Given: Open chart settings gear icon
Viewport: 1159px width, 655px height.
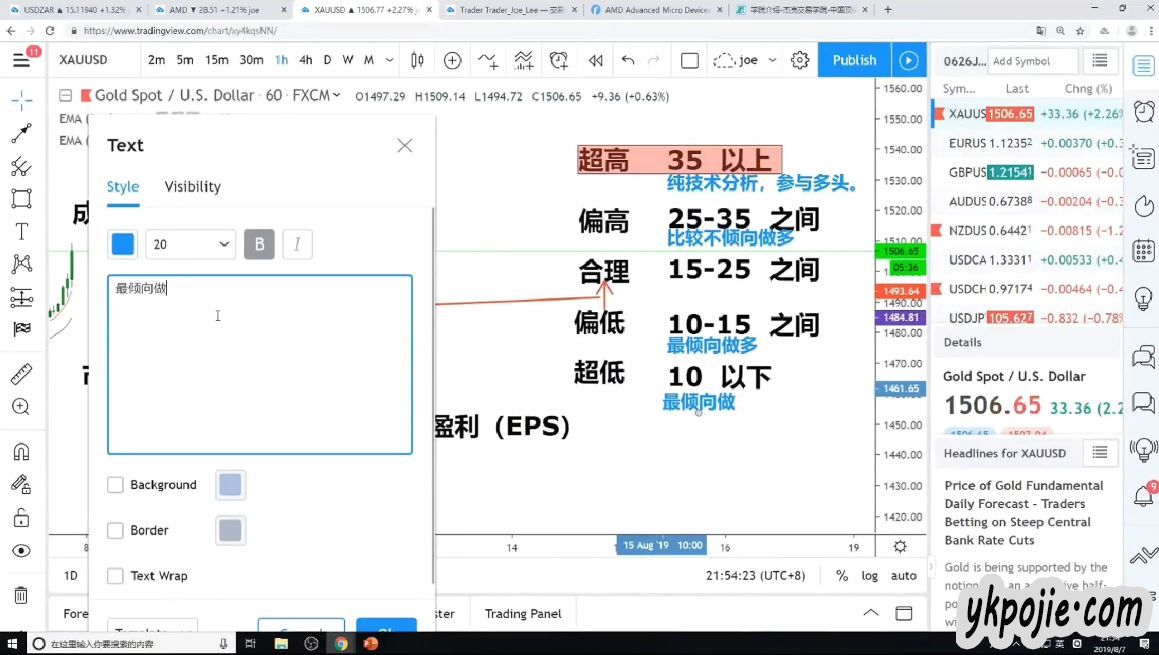Looking at the screenshot, I should point(800,60).
